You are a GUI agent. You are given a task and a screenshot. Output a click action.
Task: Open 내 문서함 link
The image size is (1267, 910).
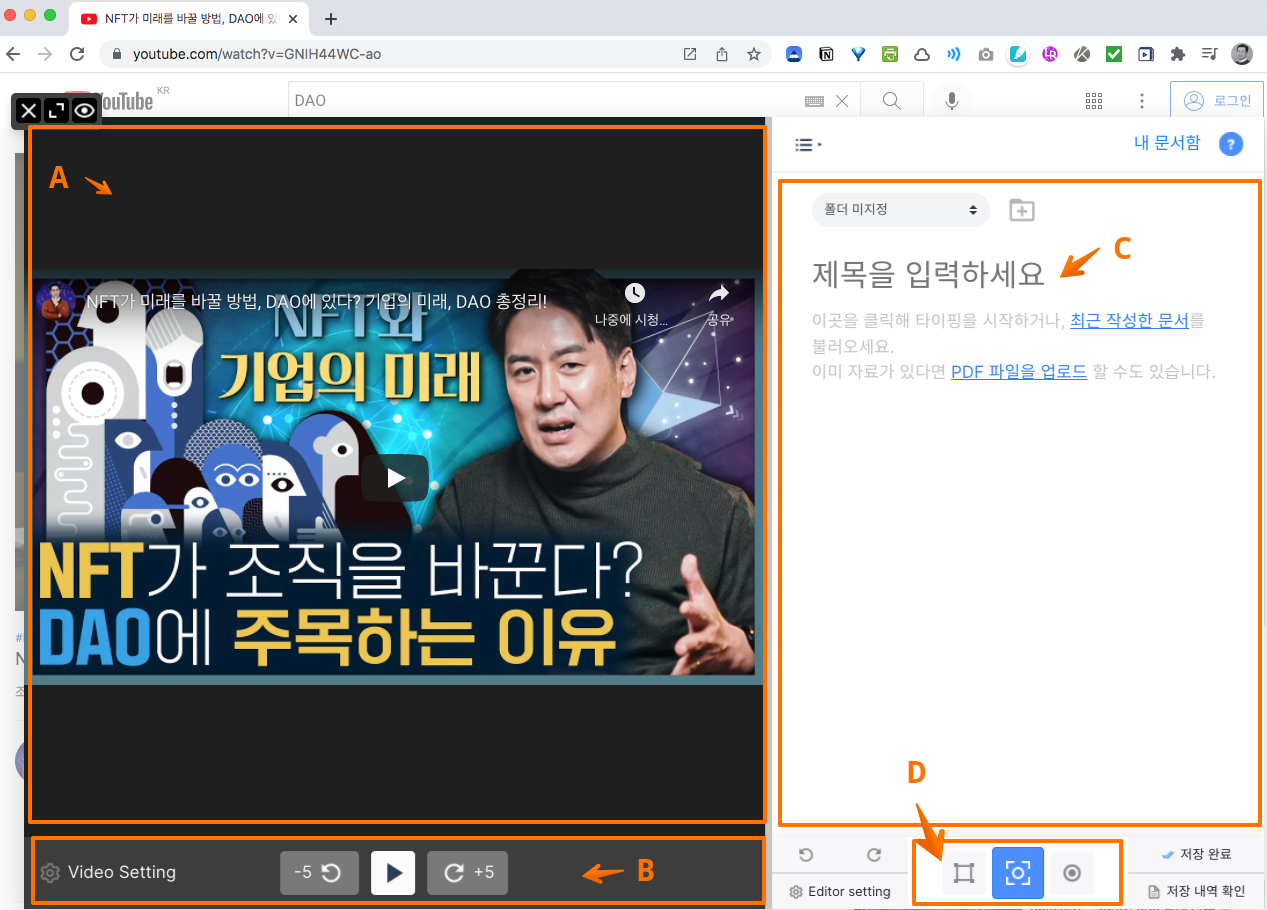click(x=1167, y=143)
